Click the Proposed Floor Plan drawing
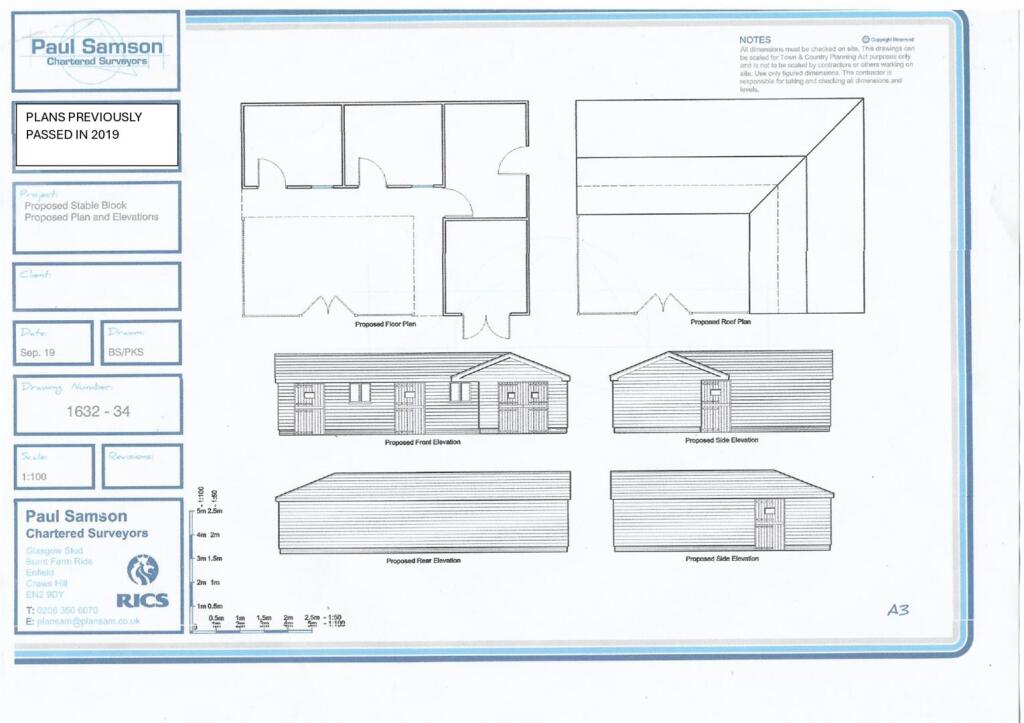Viewport: 1024px width, 723px height. pos(385,219)
